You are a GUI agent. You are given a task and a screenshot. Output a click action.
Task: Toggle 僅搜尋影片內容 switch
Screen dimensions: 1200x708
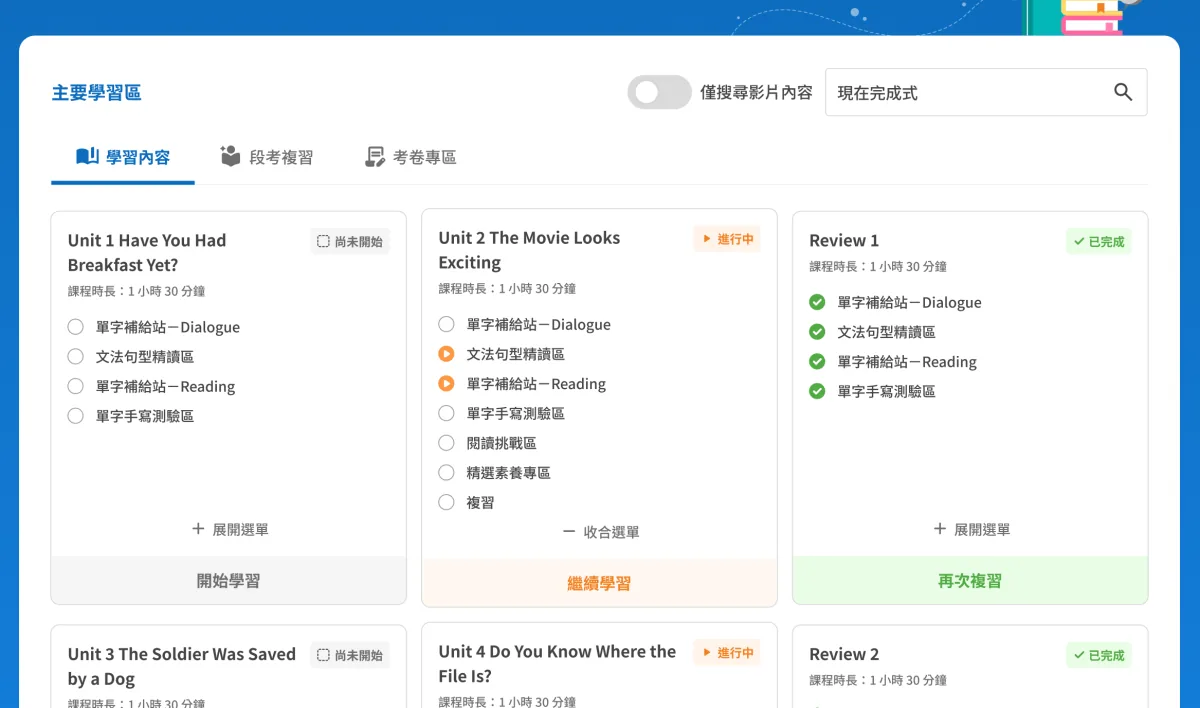(x=659, y=92)
